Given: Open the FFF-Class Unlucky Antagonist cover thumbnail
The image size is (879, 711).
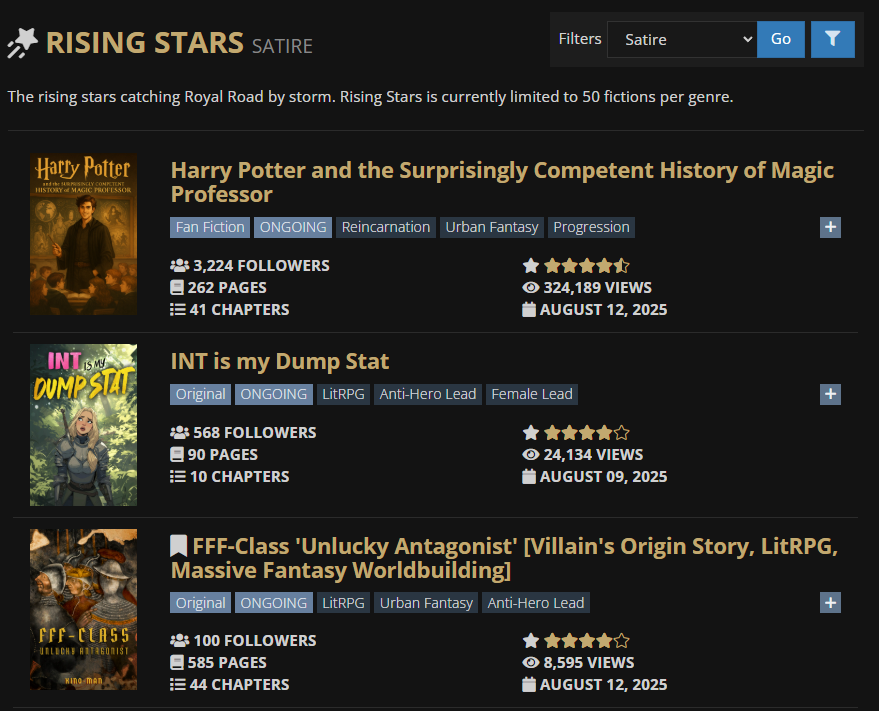Looking at the screenshot, I should coord(83,609).
